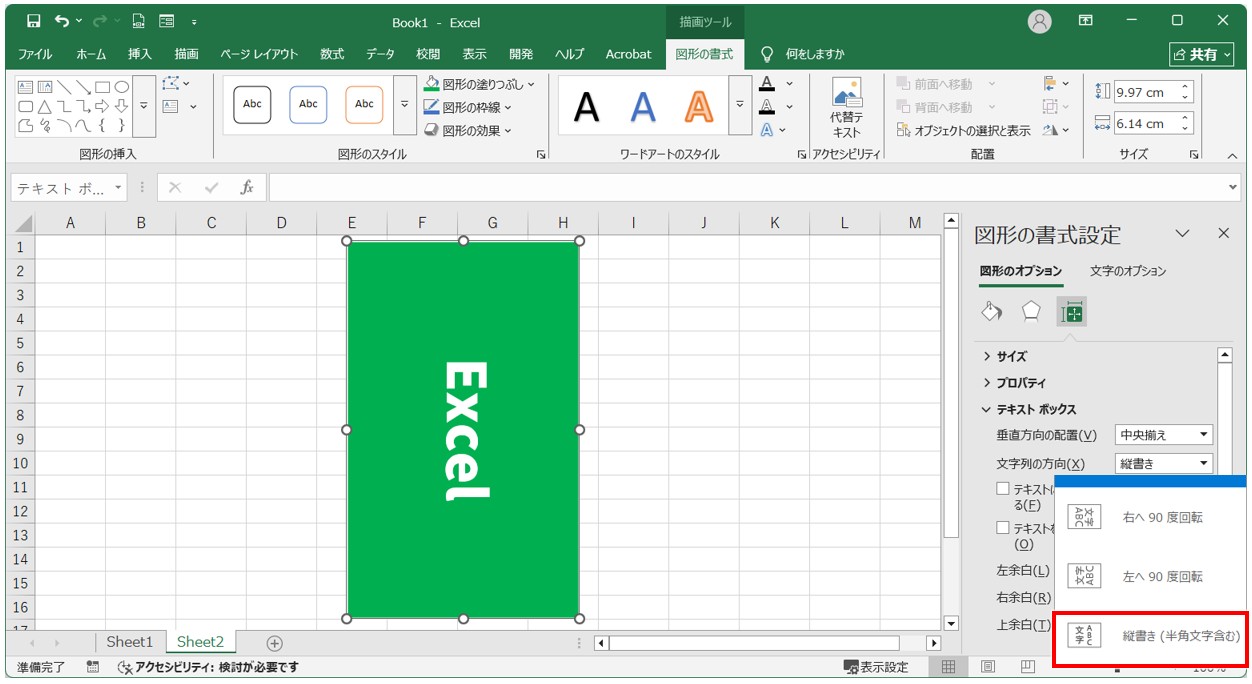Expand the shape styles gallery more arrow
The height and width of the screenshot is (684, 1252).
click(404, 104)
